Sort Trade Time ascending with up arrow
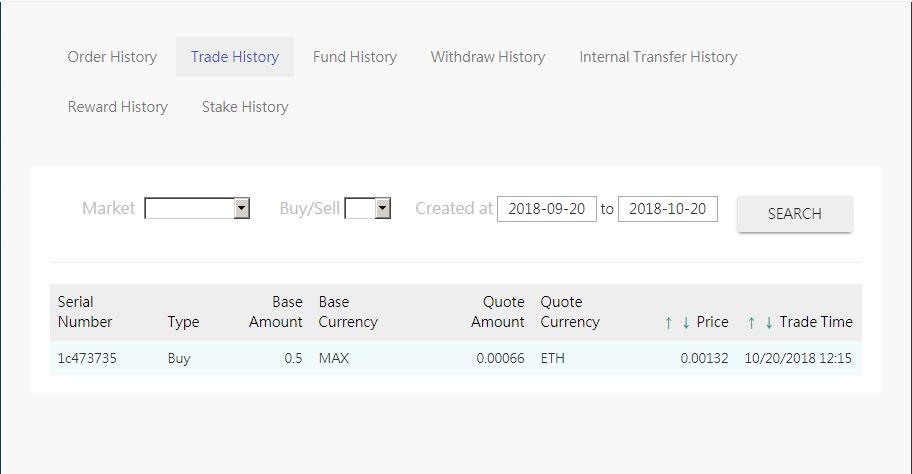 (x=751, y=322)
